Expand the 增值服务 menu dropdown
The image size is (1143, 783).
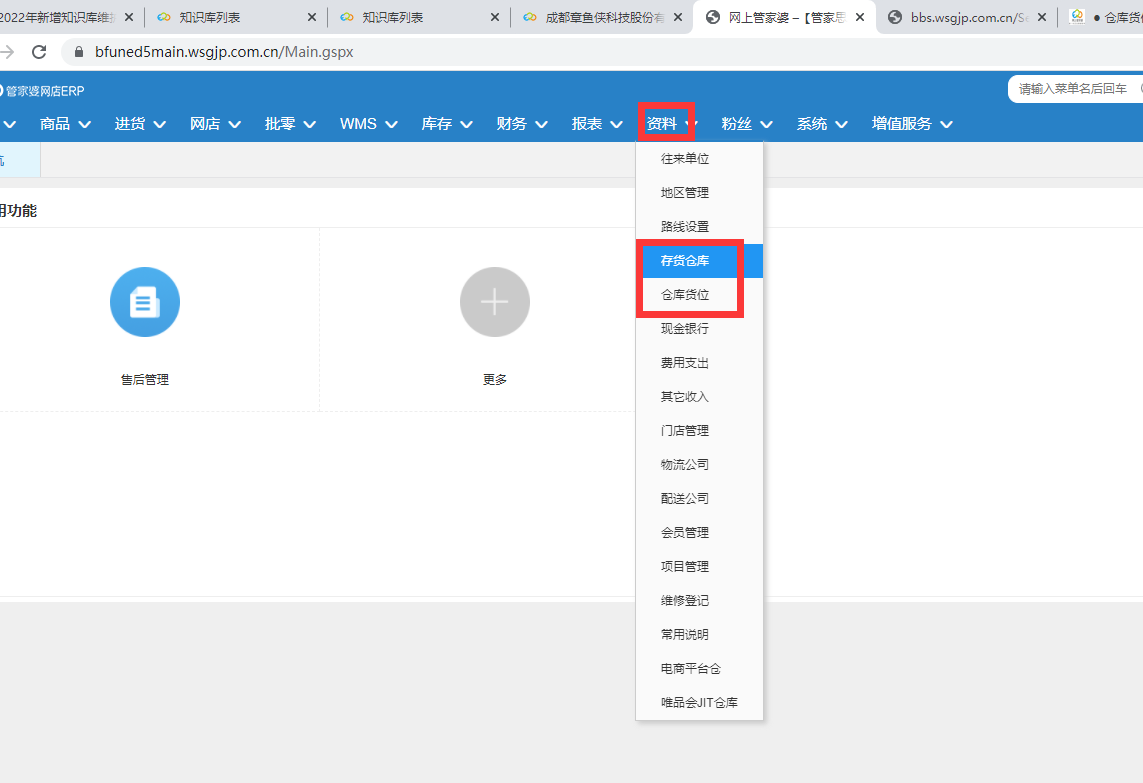pyautogui.click(x=912, y=124)
